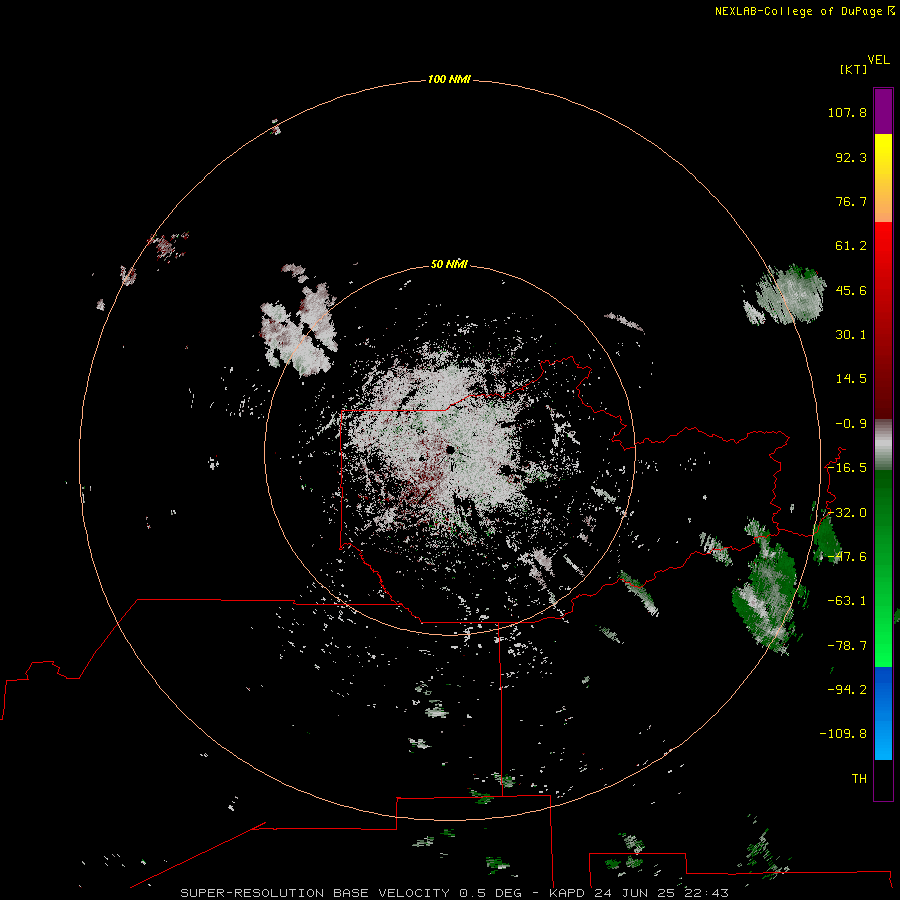Click the 45.6 legend value
Screen dimensions: 900x900
851,290
